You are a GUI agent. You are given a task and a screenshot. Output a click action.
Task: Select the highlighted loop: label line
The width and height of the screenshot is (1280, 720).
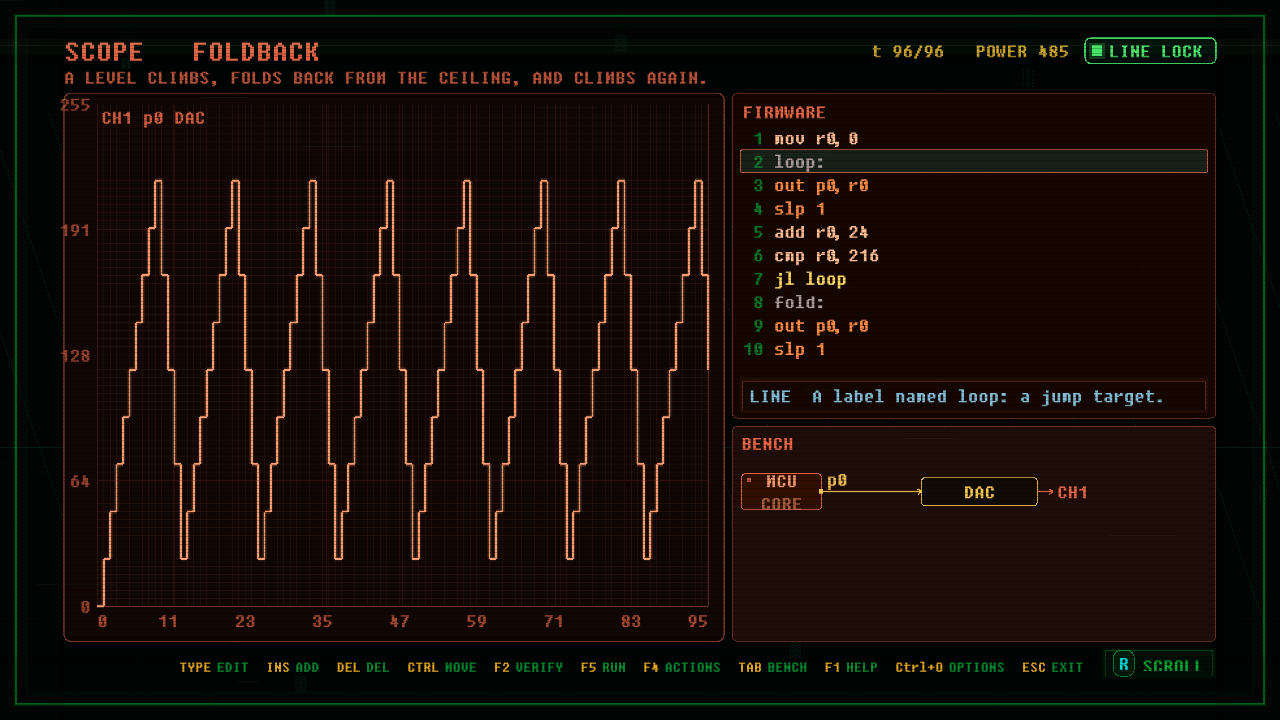[x=974, y=162]
